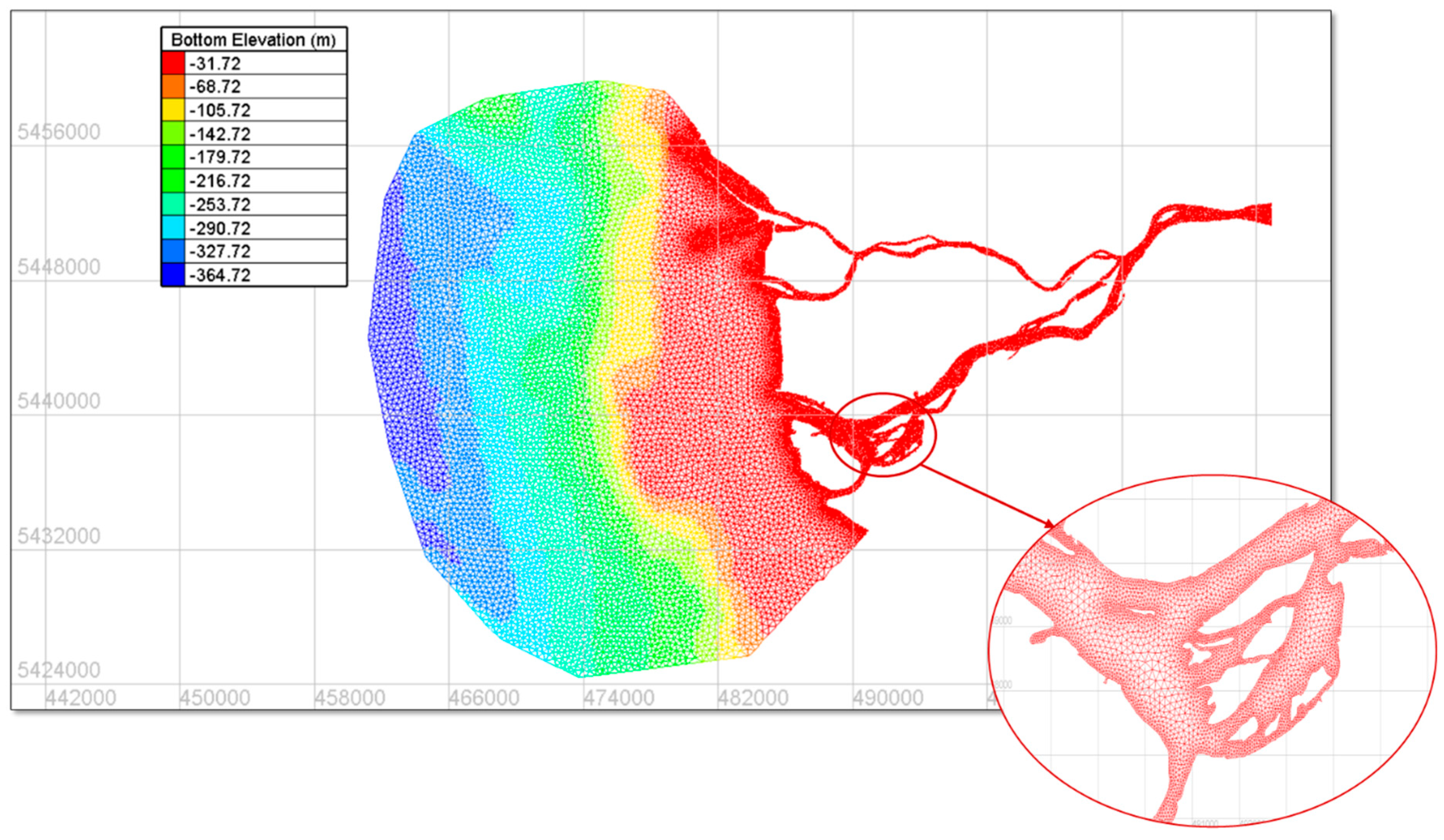Select the teal -253.72 legend swatch
The height and width of the screenshot is (840, 1444).
[173, 205]
